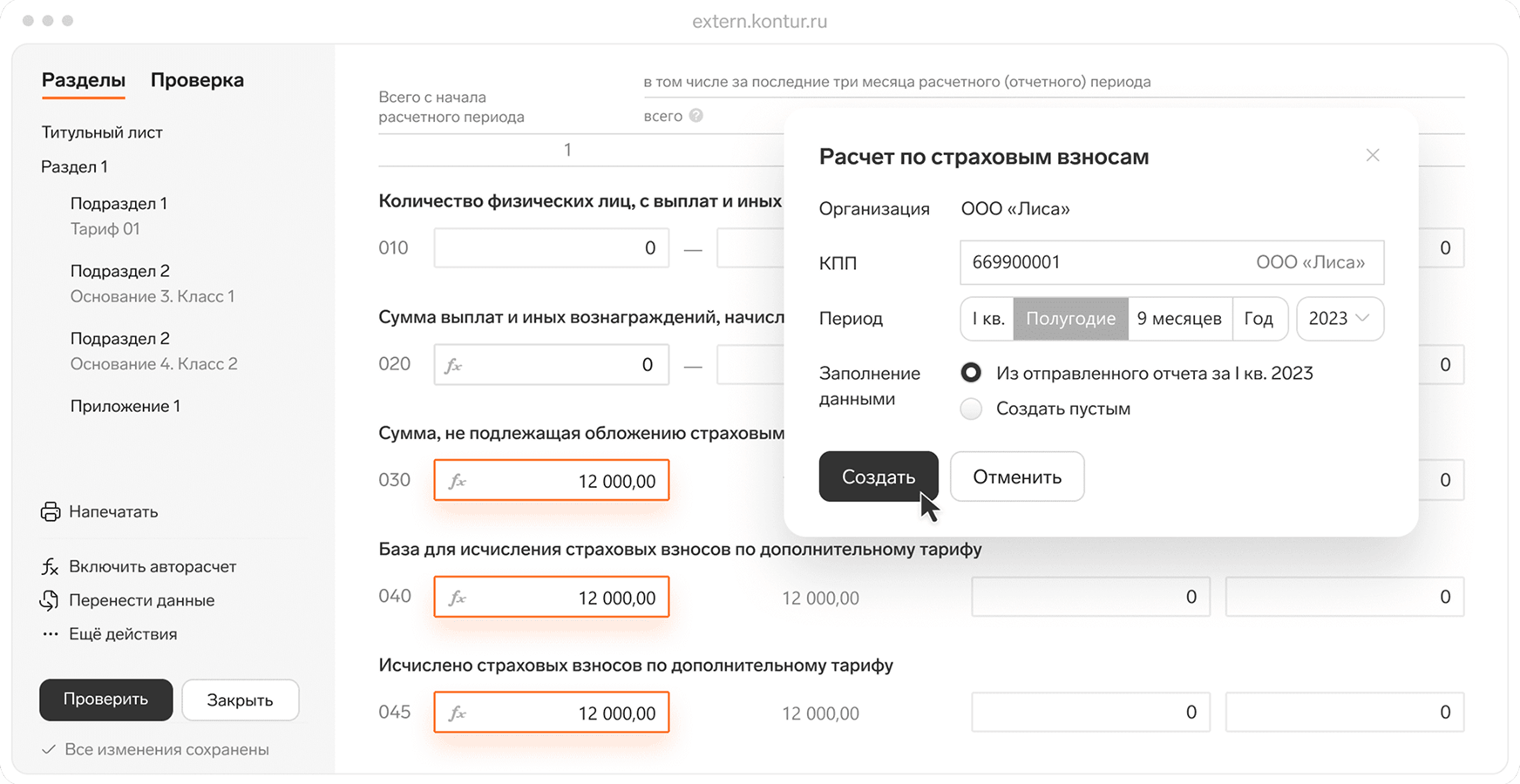This screenshot has width=1520, height=784.
Task: Choose the Создать пустым option
Action: pos(971,408)
